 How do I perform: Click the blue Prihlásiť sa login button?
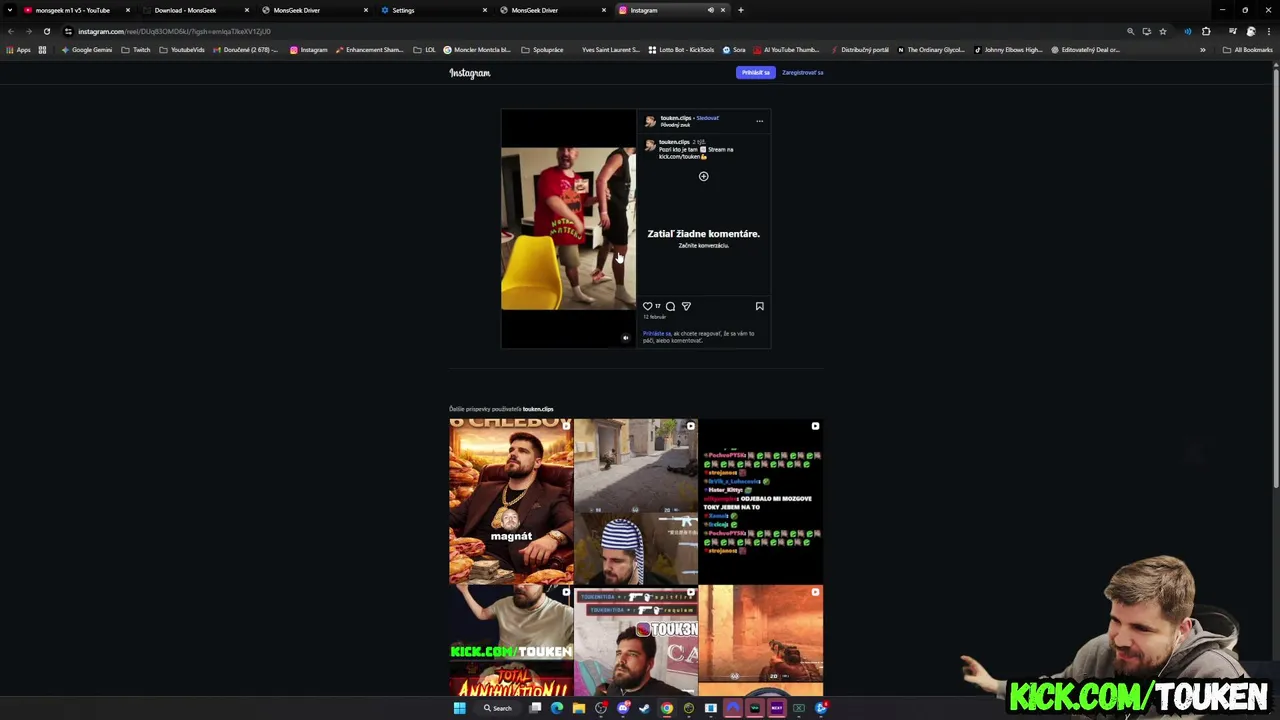tap(755, 72)
